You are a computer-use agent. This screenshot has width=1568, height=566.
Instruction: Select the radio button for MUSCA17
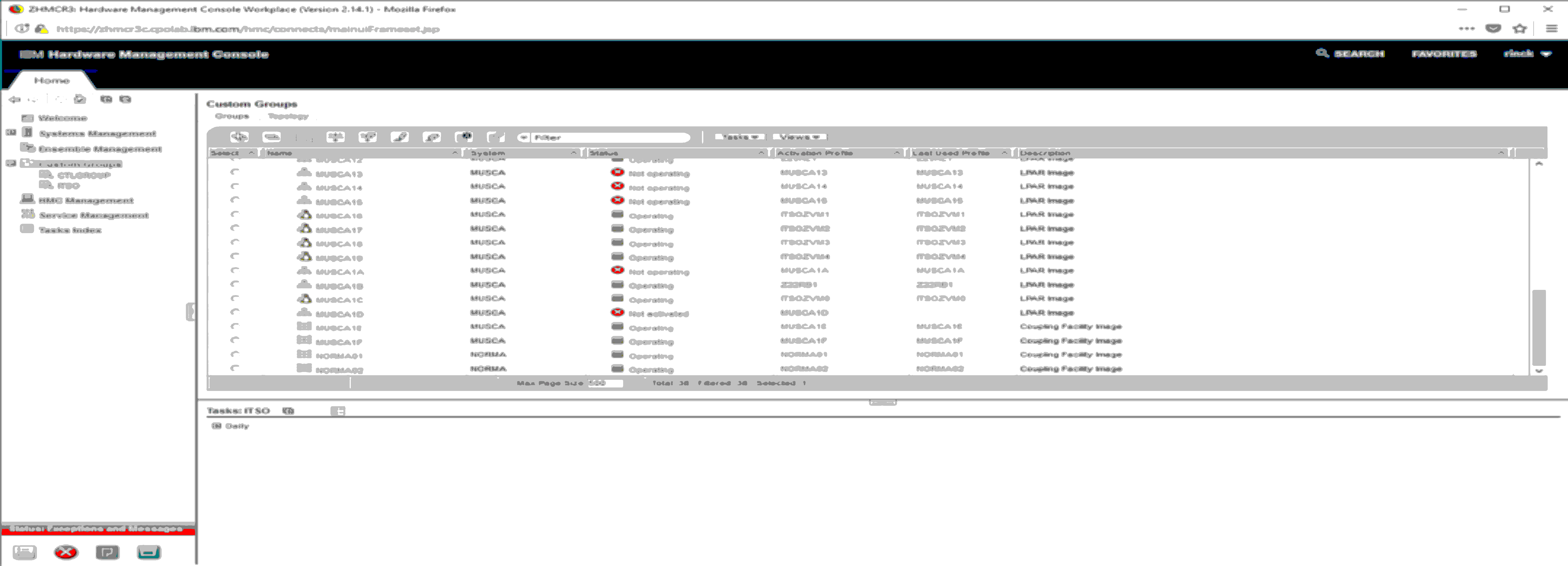coord(235,228)
